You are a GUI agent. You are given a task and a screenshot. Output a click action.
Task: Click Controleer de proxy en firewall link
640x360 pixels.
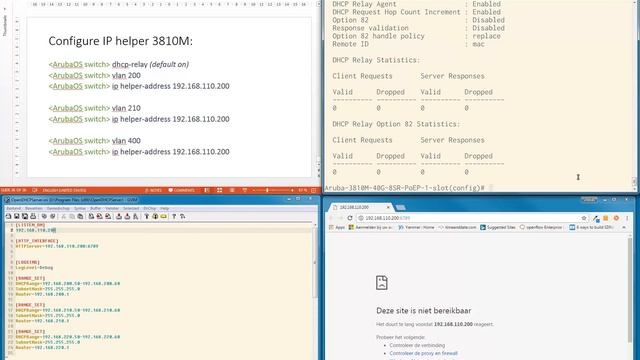(423, 353)
